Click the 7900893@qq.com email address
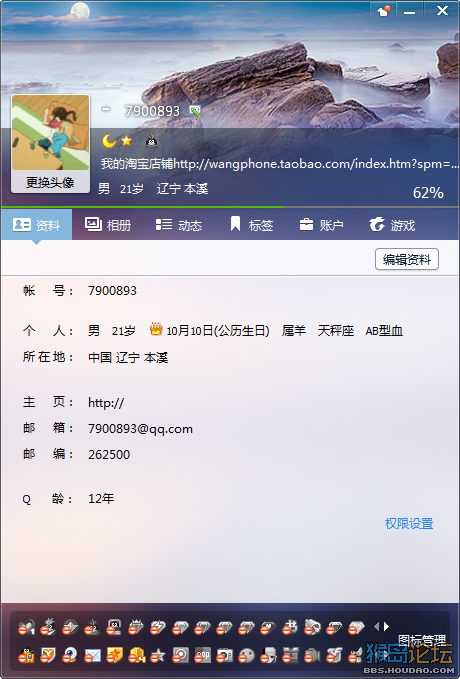 [x=140, y=429]
